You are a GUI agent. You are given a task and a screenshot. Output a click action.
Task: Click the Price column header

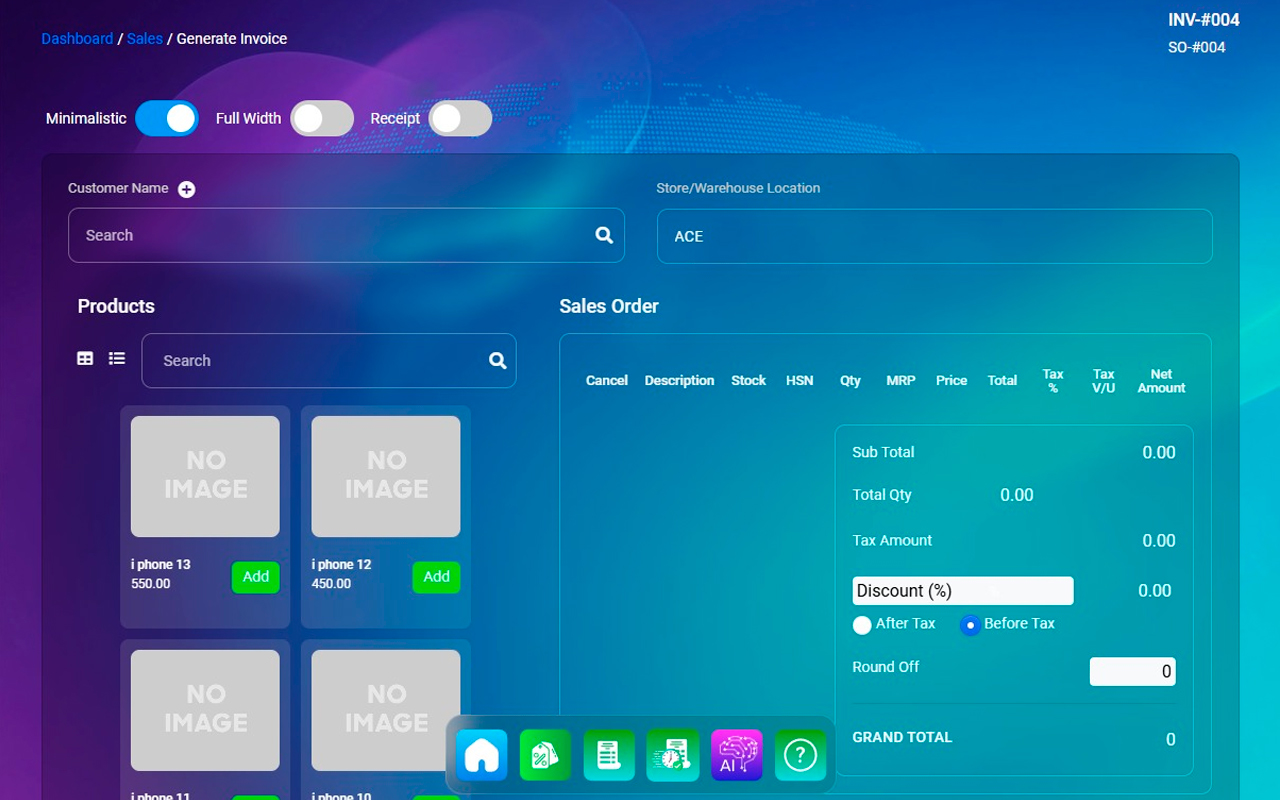(952, 381)
